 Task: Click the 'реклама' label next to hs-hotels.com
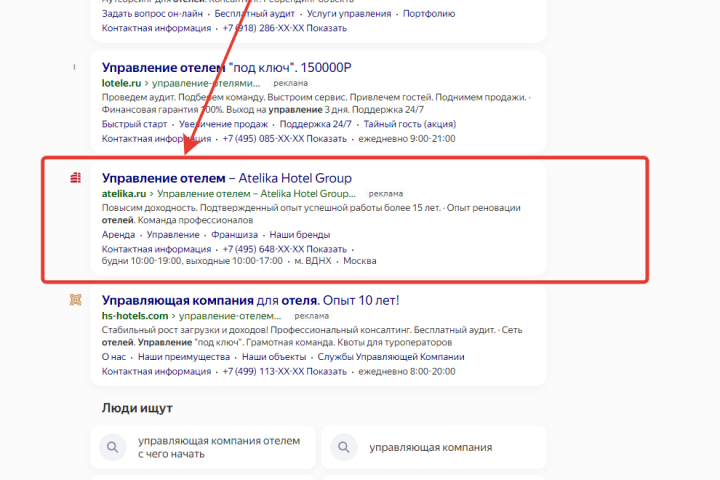coord(311,316)
